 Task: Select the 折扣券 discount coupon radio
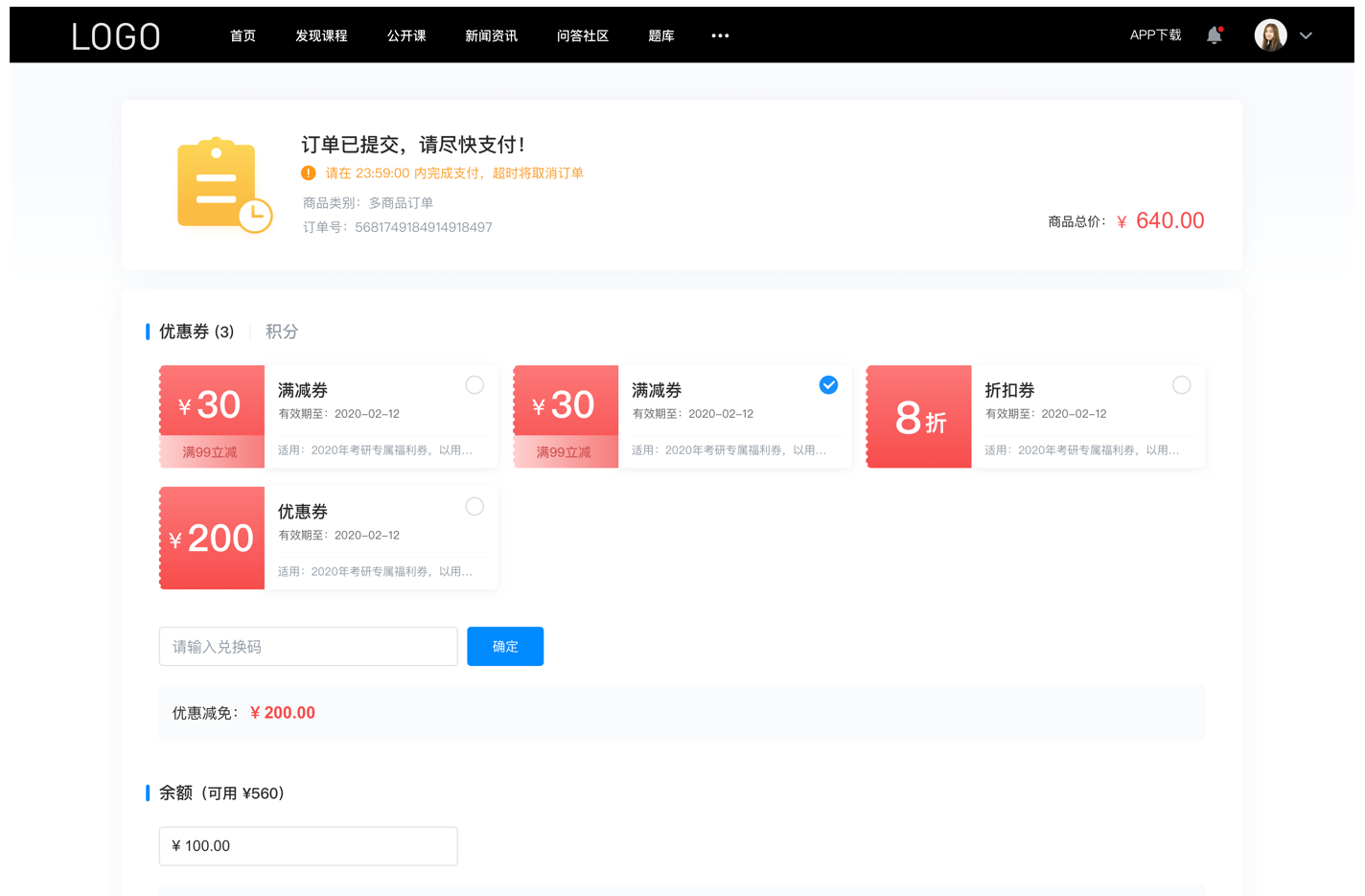(1181, 384)
